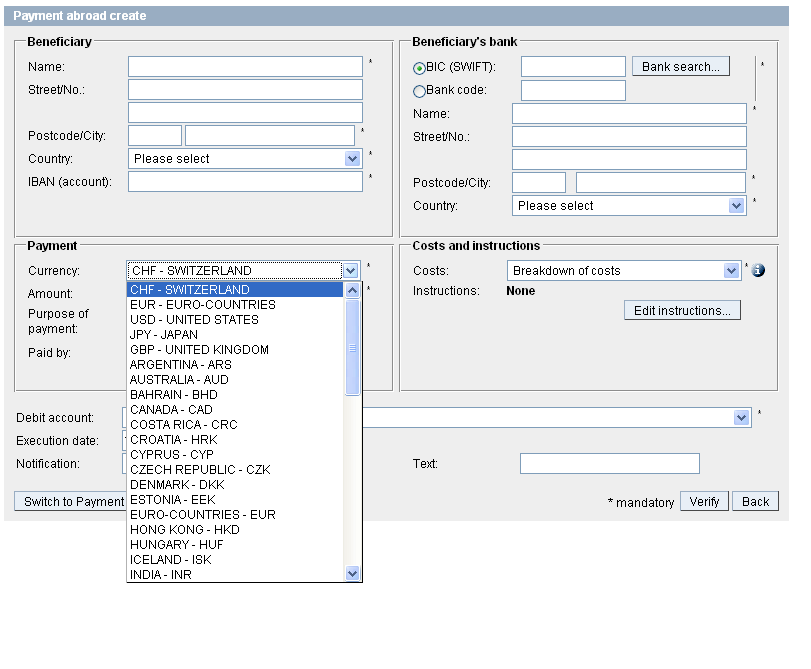Choose DENMARK - DKK currency option
This screenshot has width=811, height=669.
[235, 485]
